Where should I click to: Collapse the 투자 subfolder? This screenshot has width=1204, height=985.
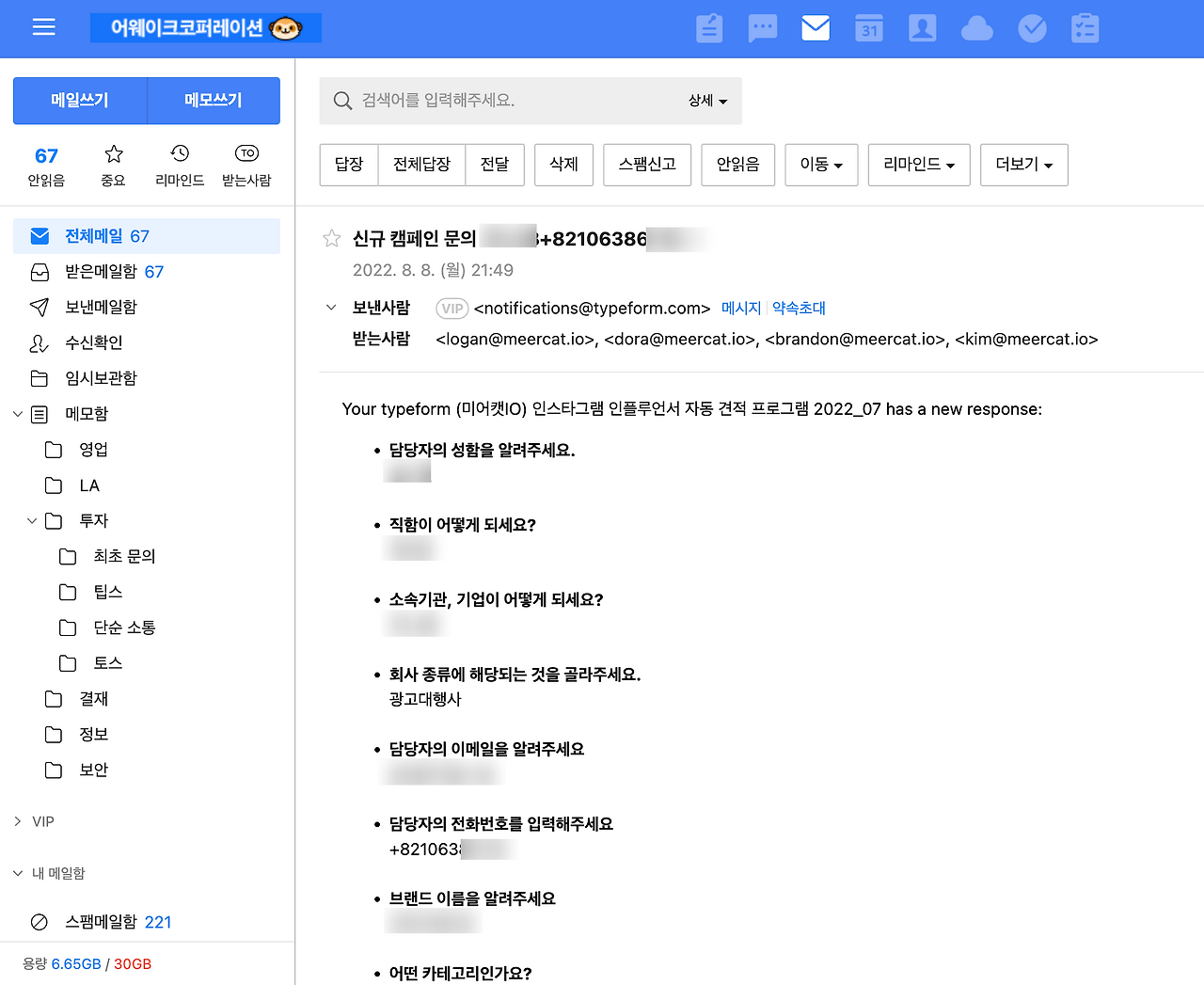point(32,521)
